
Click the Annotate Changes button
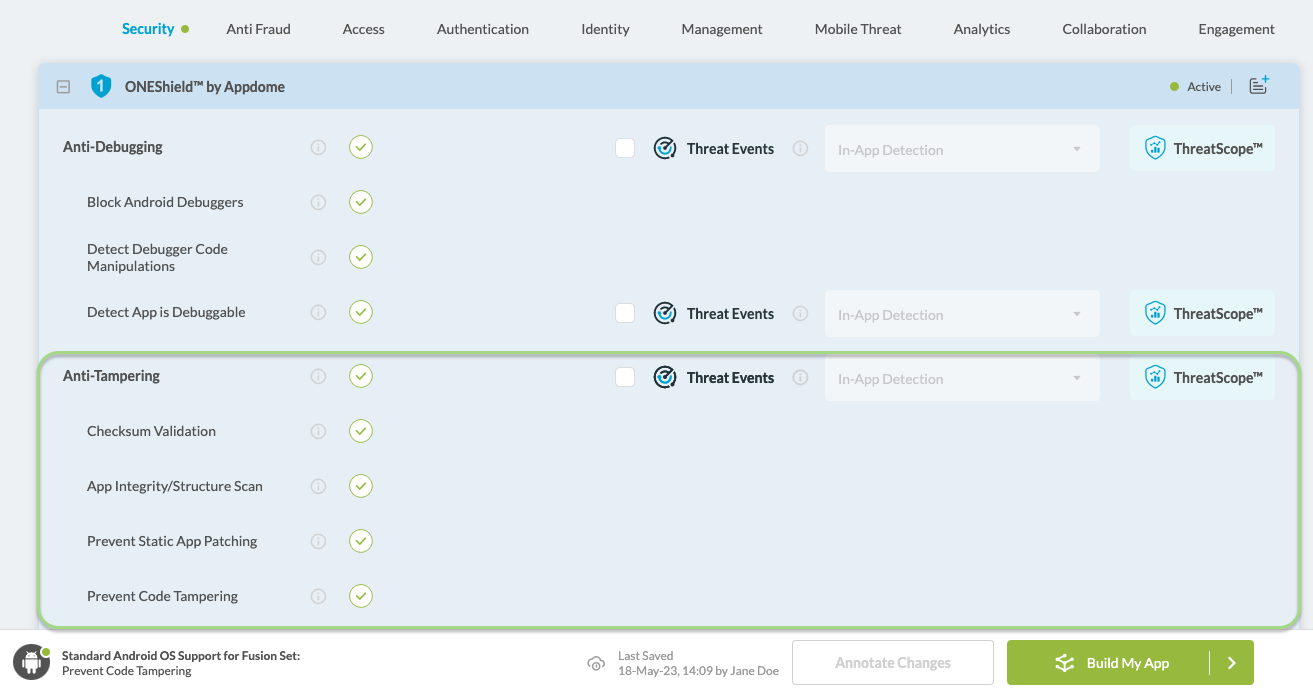(x=892, y=663)
